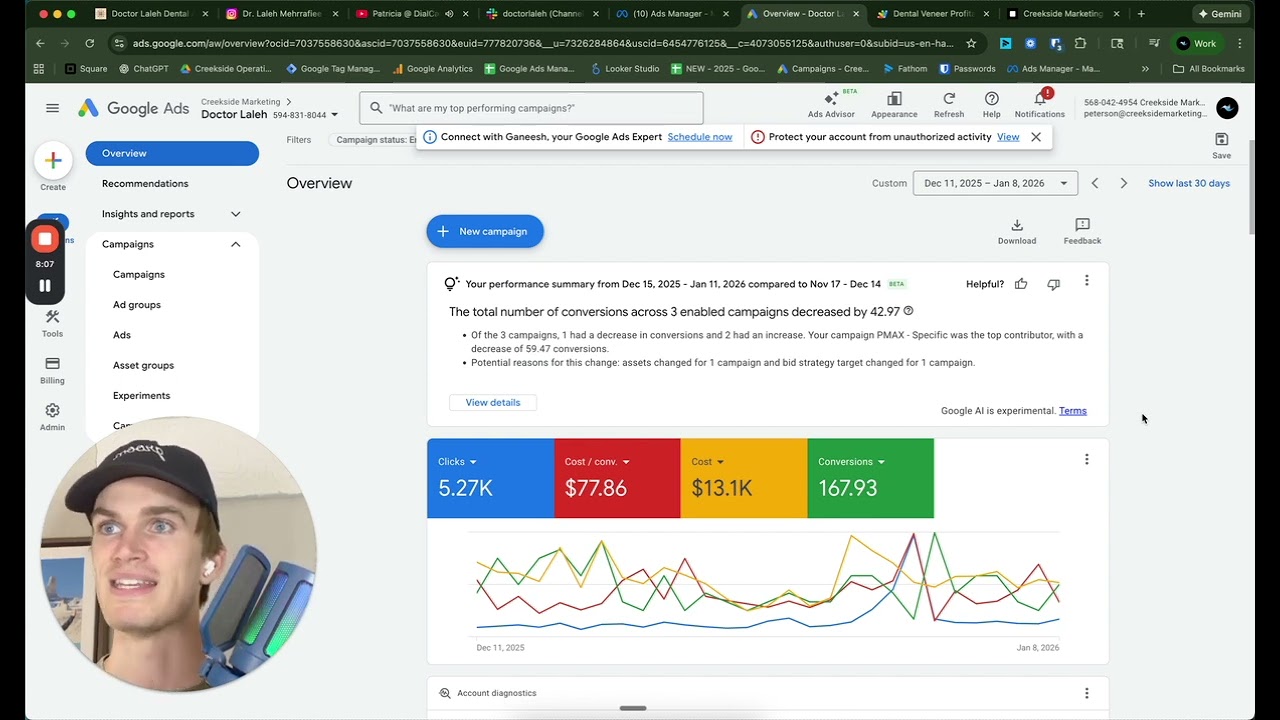Screen dimensions: 1280x720
Task: Open the Billing section
Action: click(52, 370)
